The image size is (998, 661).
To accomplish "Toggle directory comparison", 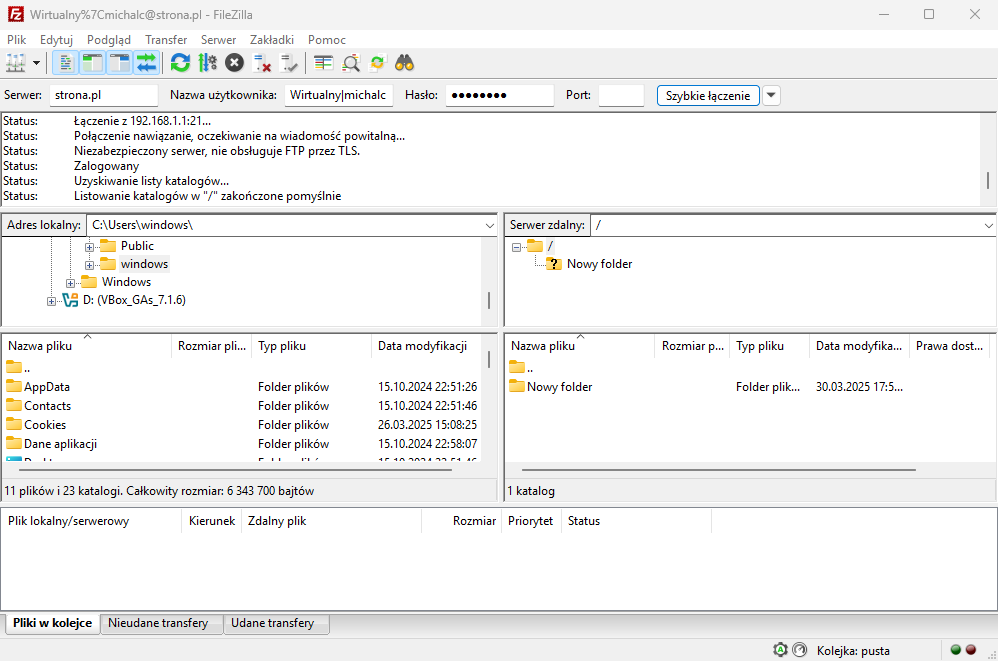I will coord(351,63).
